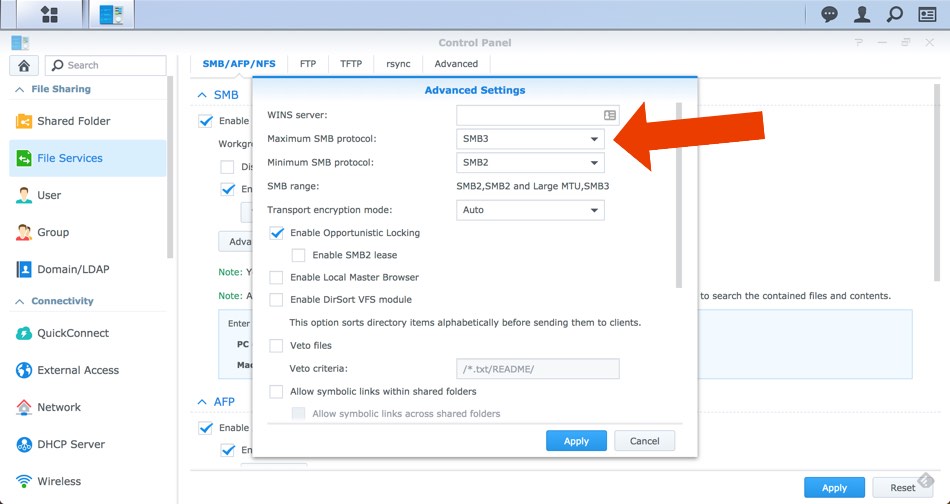Click the Veto criteria input field
Image resolution: width=950 pixels, height=504 pixels.
tap(537, 369)
